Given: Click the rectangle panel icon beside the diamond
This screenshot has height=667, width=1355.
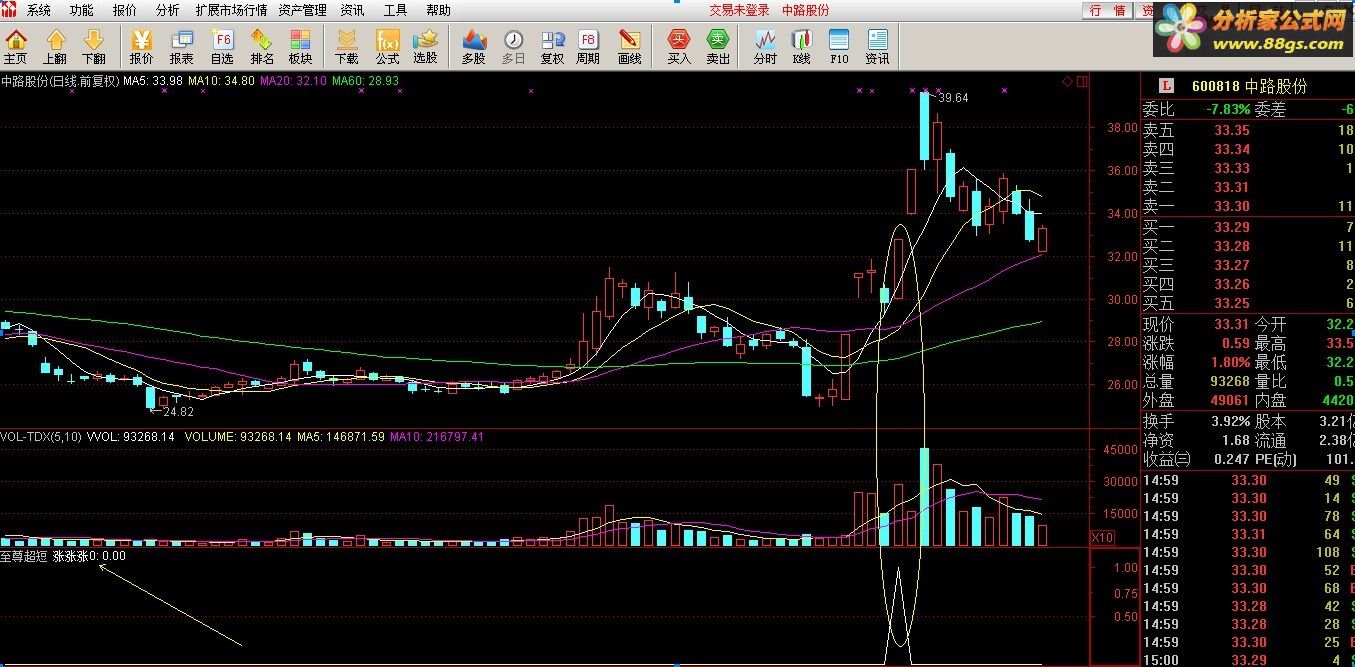Looking at the screenshot, I should click(1082, 81).
